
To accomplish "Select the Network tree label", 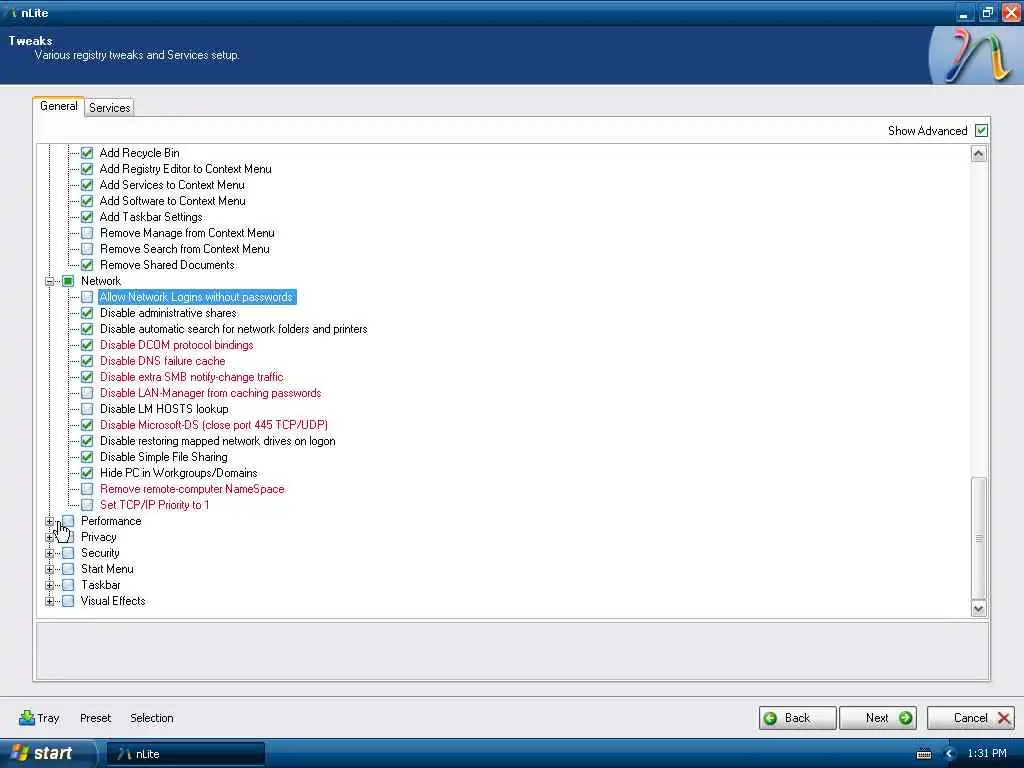I will click(101, 281).
